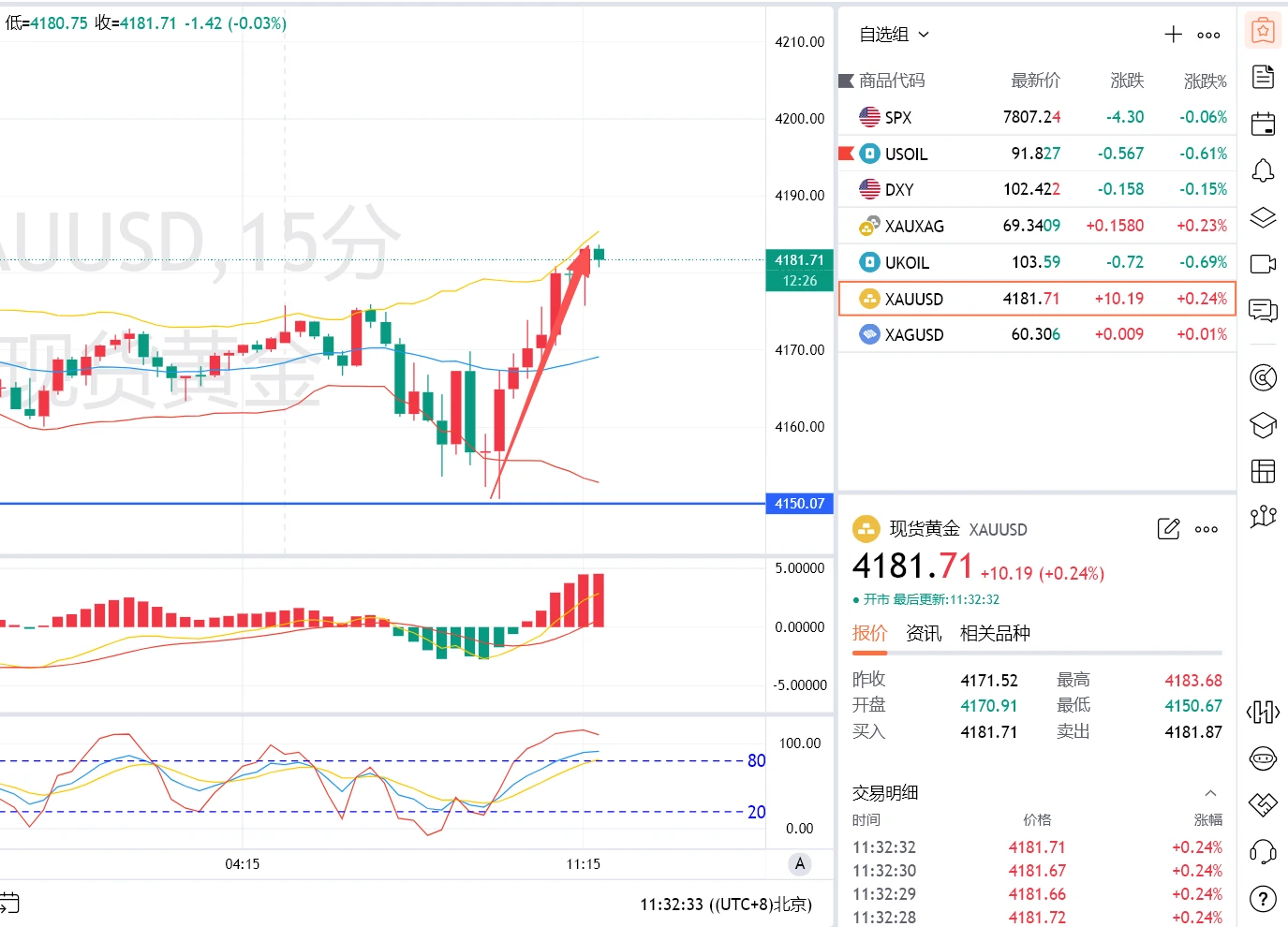Click the current price label 4181.71 on axis

click(x=799, y=260)
